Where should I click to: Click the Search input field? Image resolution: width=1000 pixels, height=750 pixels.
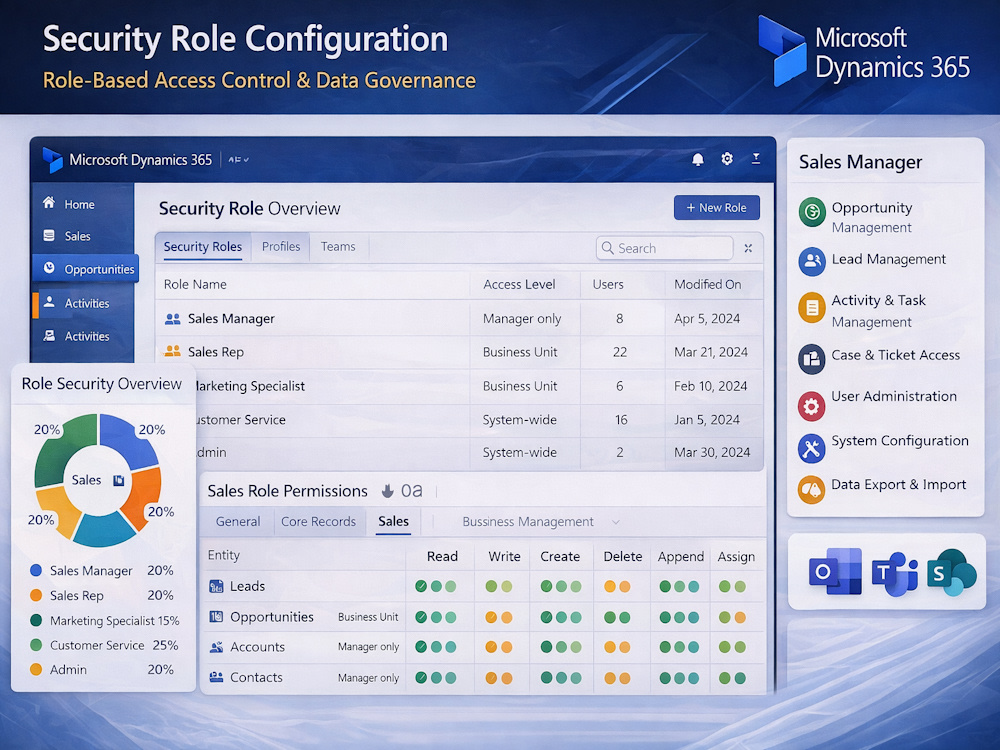click(665, 248)
